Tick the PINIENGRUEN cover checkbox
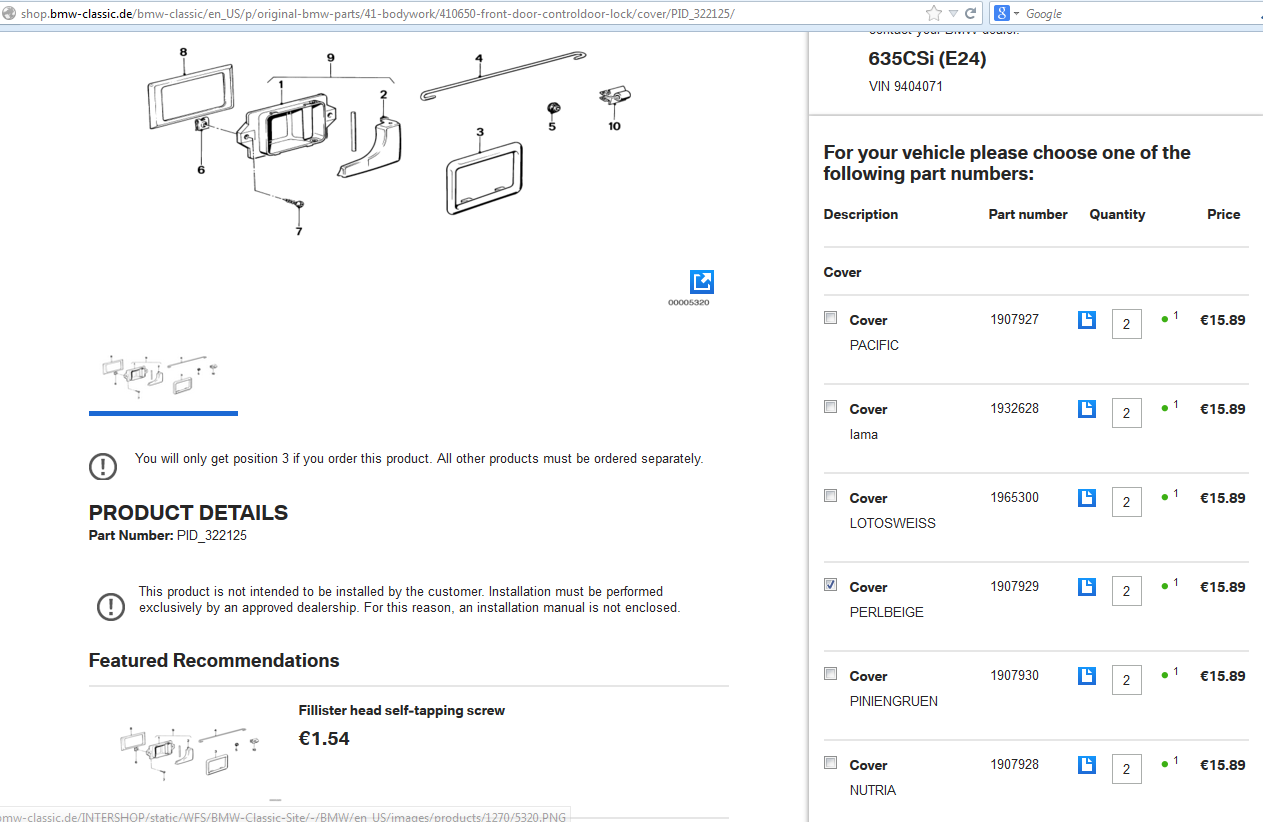 click(x=830, y=674)
